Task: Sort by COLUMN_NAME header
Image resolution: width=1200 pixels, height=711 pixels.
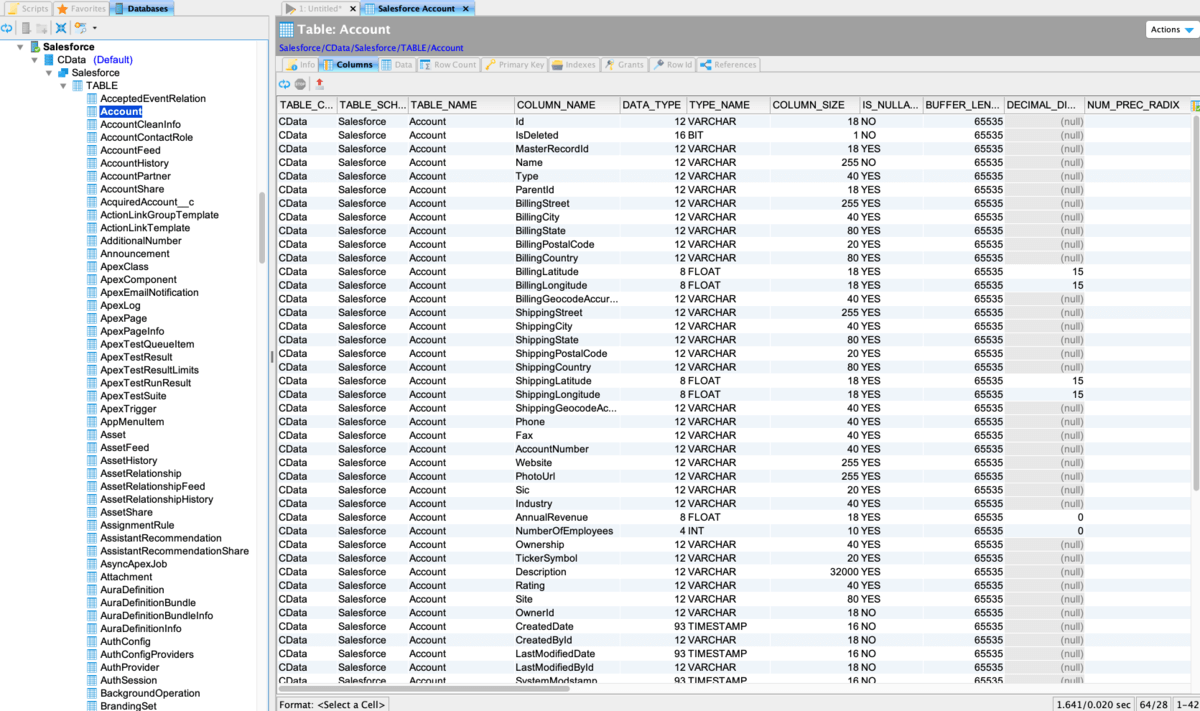Action: [x=566, y=105]
